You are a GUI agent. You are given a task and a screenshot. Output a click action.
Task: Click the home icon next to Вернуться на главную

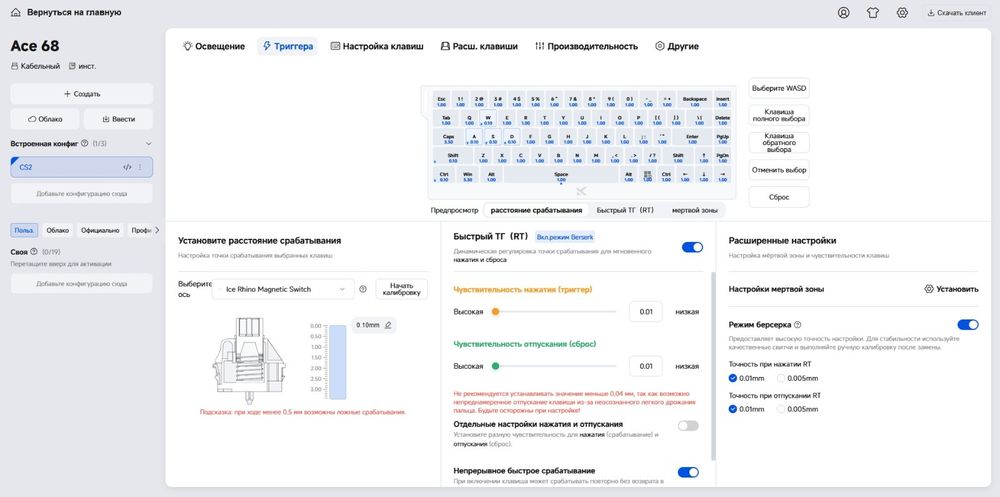(16, 12)
